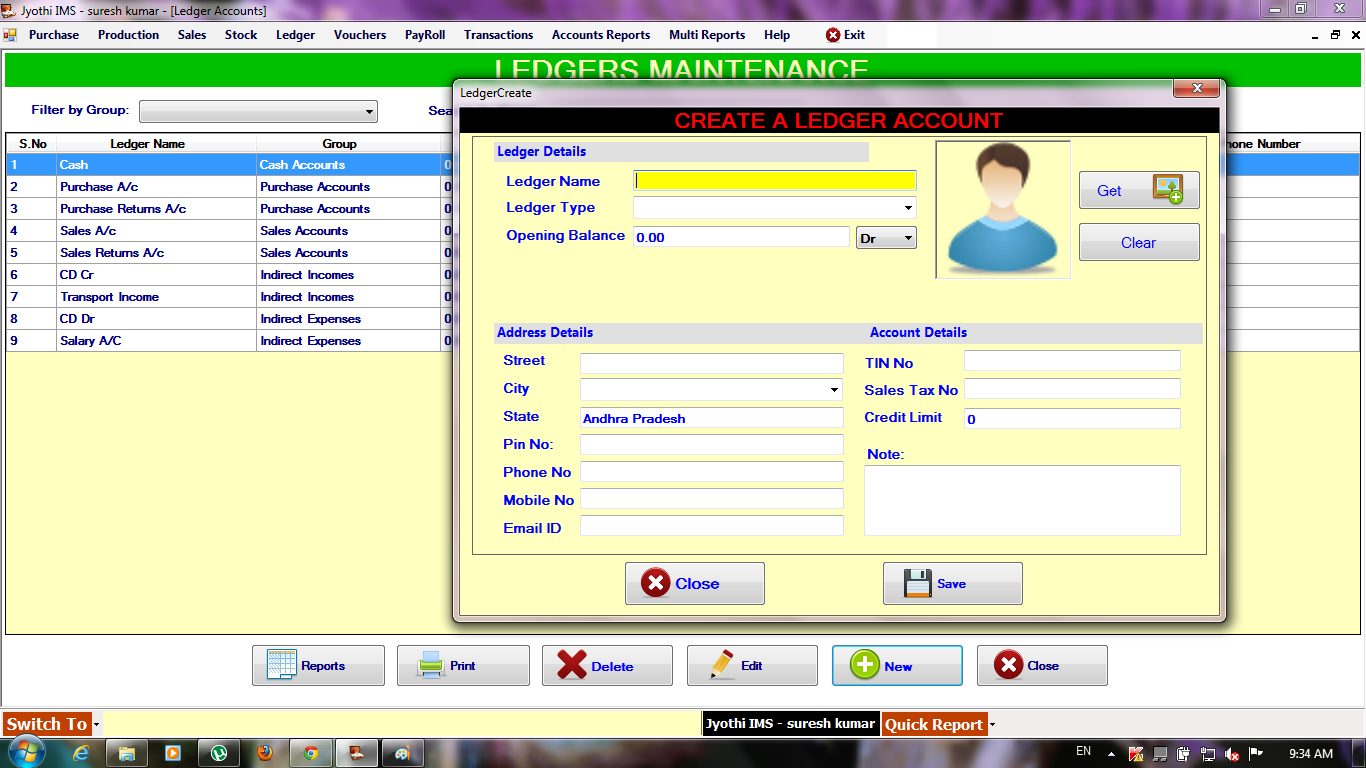The width and height of the screenshot is (1366, 768).
Task: Clear the ledger photo
Action: 1138,241
